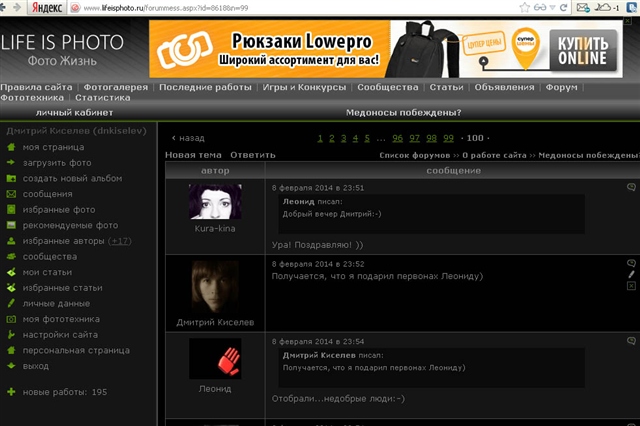640x426 pixels.
Task: Click the edit pencil icon on Дмитрий Киселев's post
Action: (631, 274)
